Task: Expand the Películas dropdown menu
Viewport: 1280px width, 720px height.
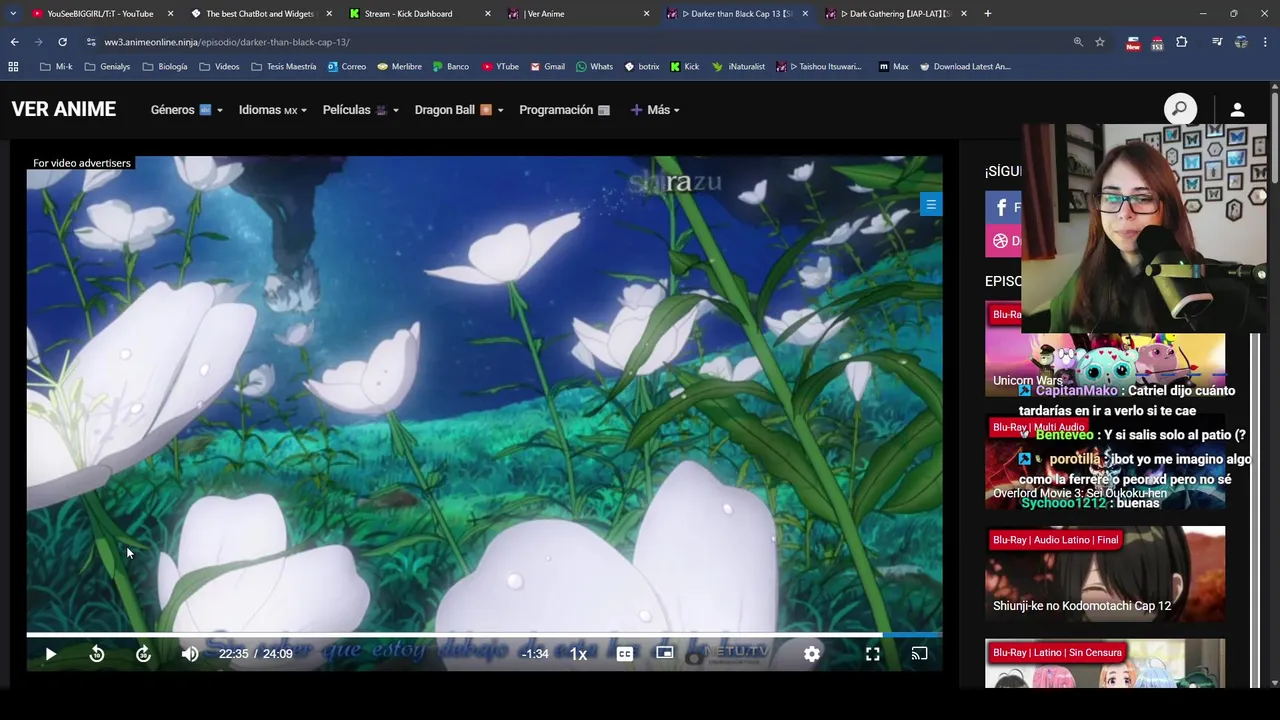Action: click(x=360, y=110)
